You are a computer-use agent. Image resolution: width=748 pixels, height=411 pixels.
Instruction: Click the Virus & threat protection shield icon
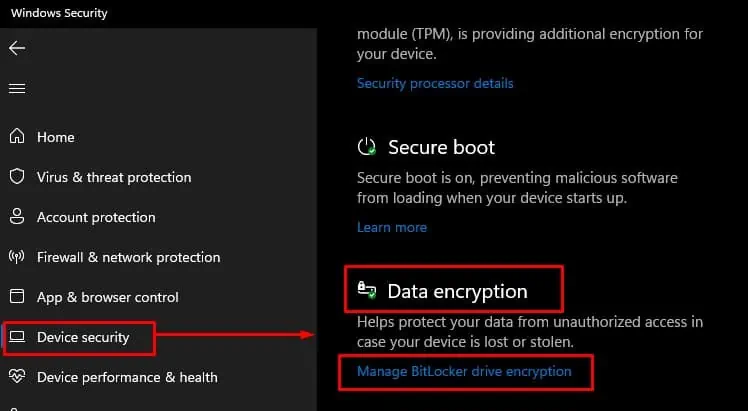(x=17, y=177)
